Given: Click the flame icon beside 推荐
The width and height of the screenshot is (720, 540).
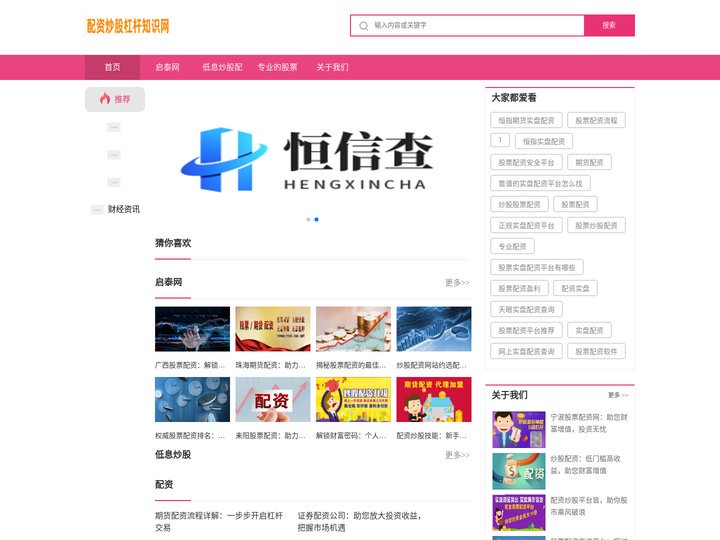Looking at the screenshot, I should click(105, 98).
